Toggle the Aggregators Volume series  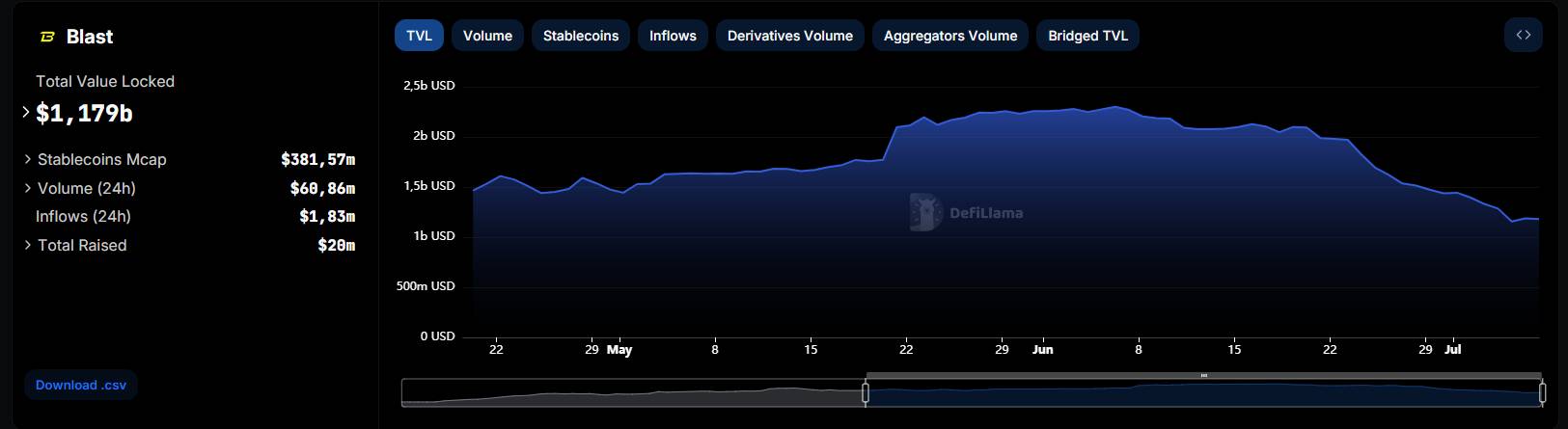point(950,36)
